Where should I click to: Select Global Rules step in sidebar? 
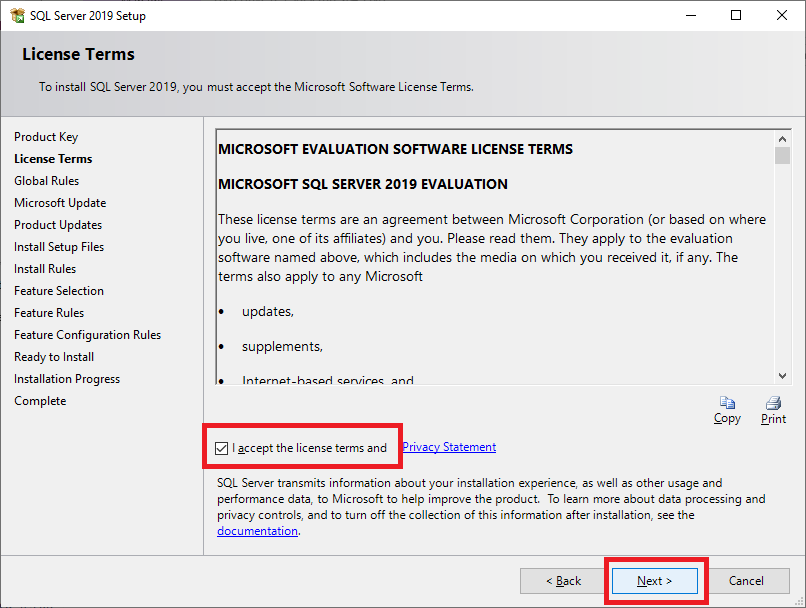click(x=47, y=181)
